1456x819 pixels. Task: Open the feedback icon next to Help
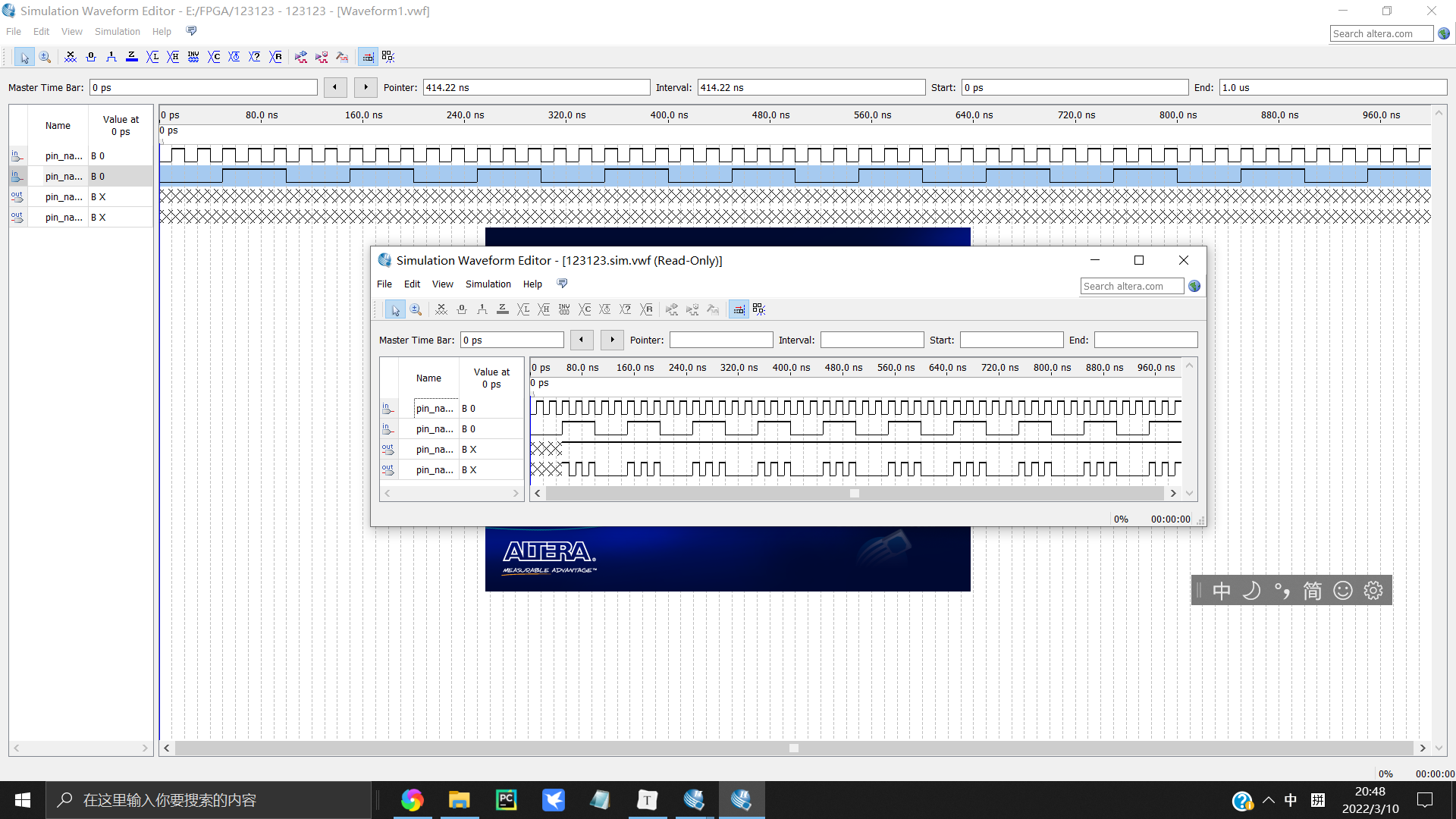click(191, 31)
